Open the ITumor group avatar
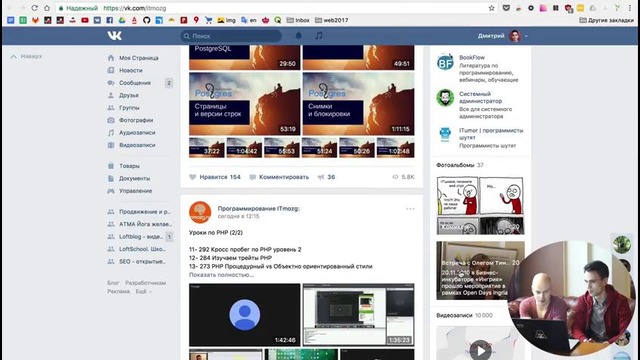Image resolution: width=640 pixels, height=360 pixels. [x=445, y=134]
